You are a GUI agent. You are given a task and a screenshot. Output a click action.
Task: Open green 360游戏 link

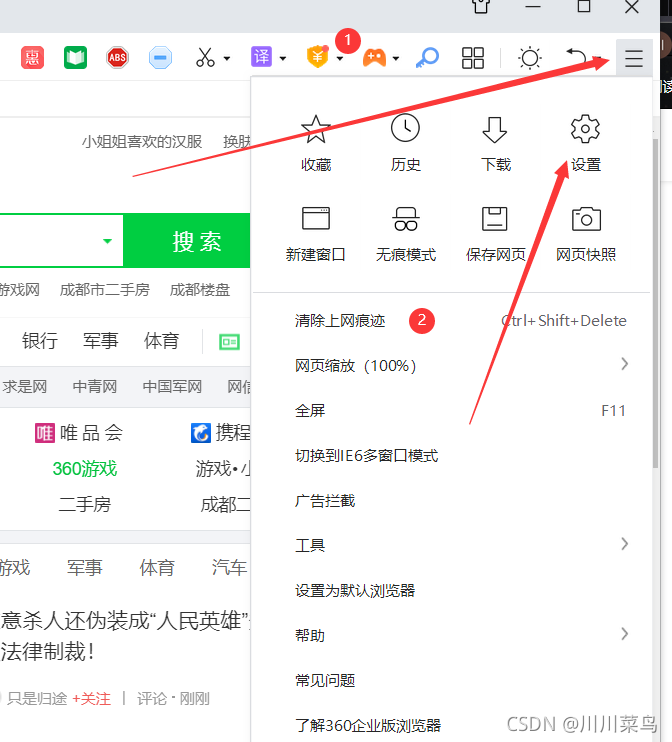click(x=85, y=469)
